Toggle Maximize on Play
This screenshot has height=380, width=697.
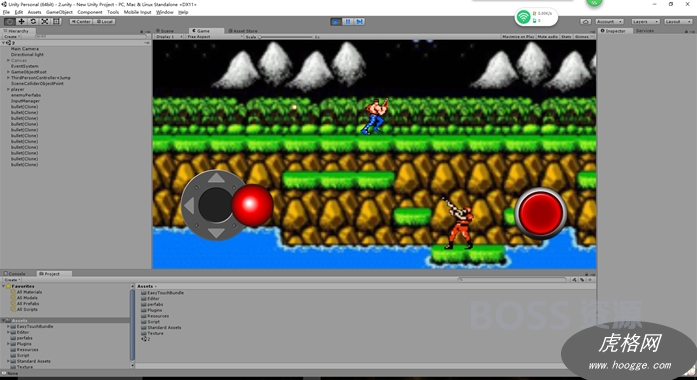518,36
